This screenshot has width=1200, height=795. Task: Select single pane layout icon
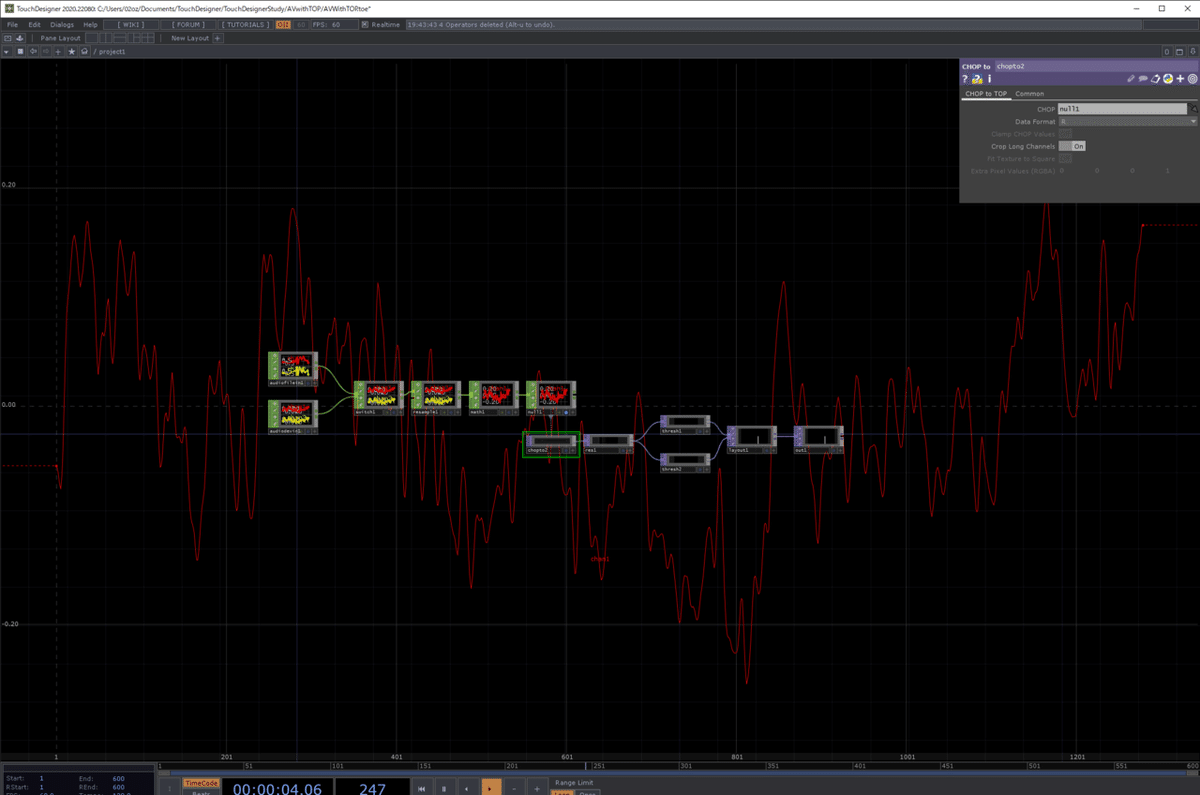click(x=92, y=38)
